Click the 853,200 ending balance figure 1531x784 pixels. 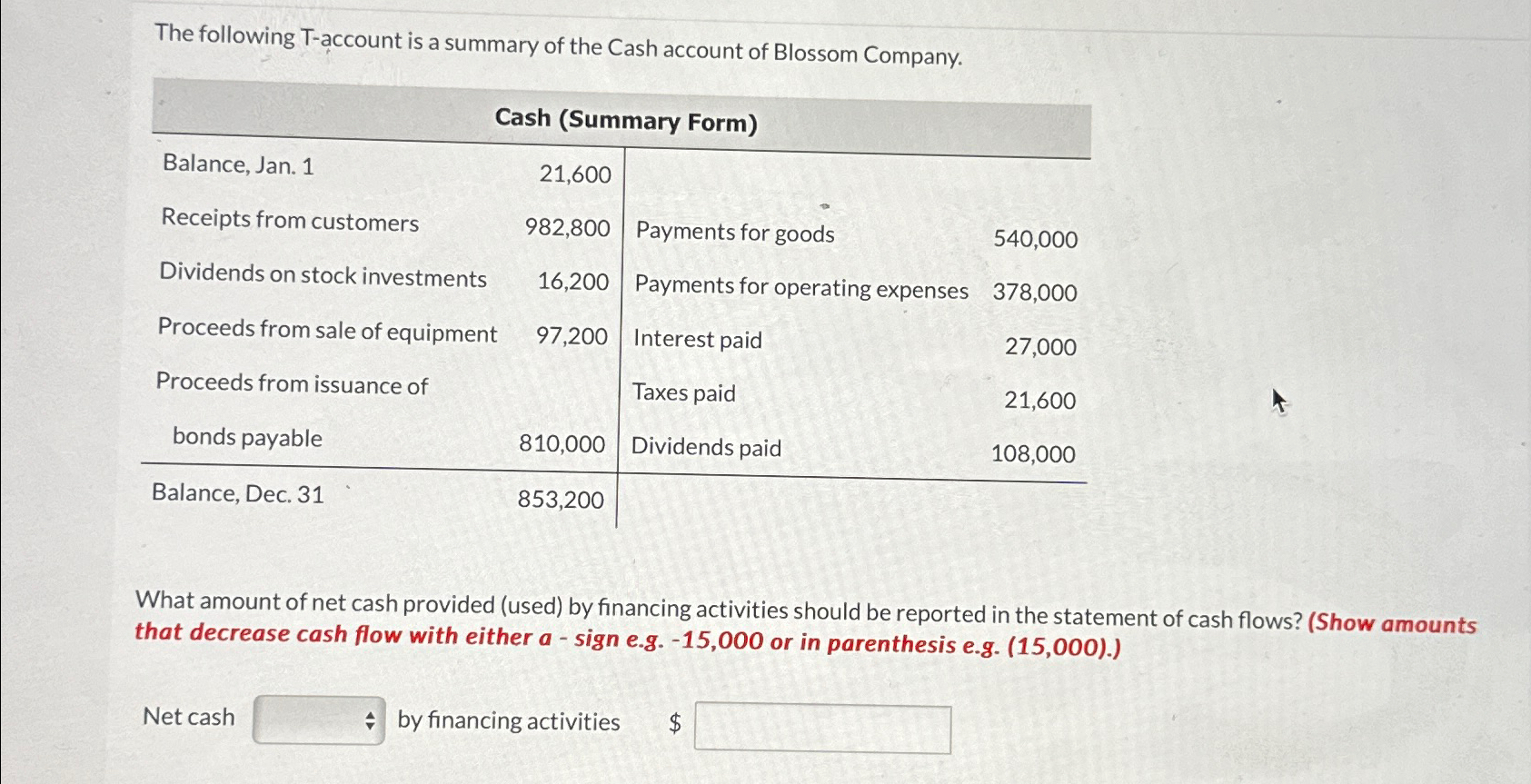click(x=560, y=500)
